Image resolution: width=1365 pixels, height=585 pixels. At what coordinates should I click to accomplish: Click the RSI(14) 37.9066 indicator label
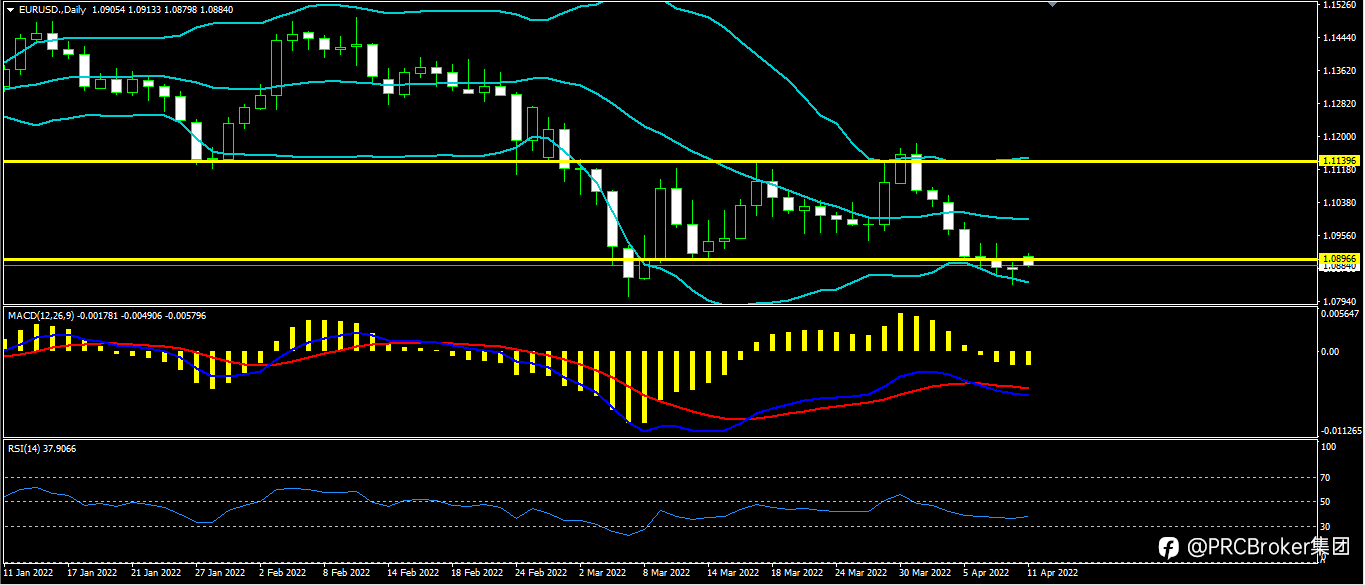(x=42, y=448)
